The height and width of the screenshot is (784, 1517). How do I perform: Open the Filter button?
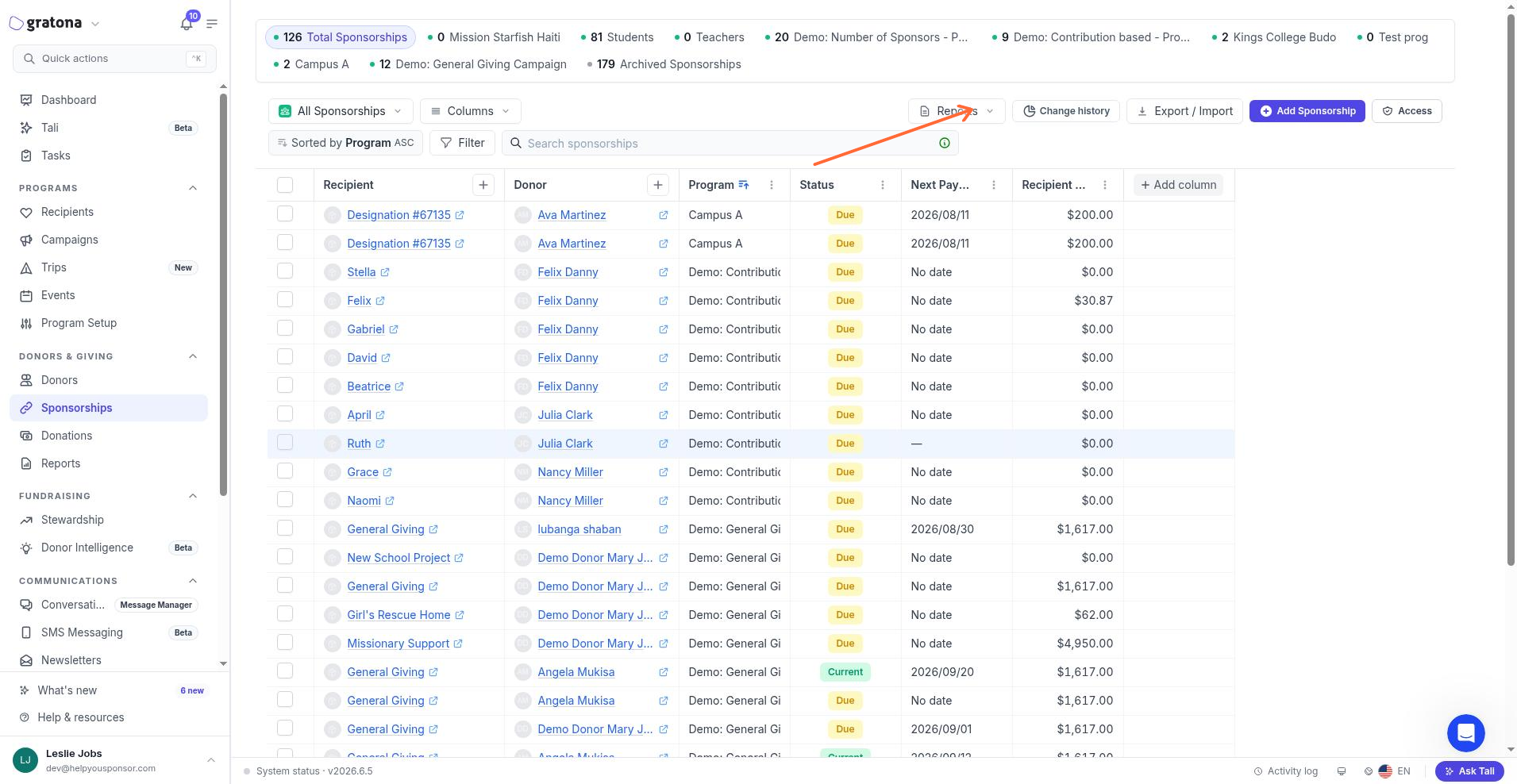coord(462,143)
